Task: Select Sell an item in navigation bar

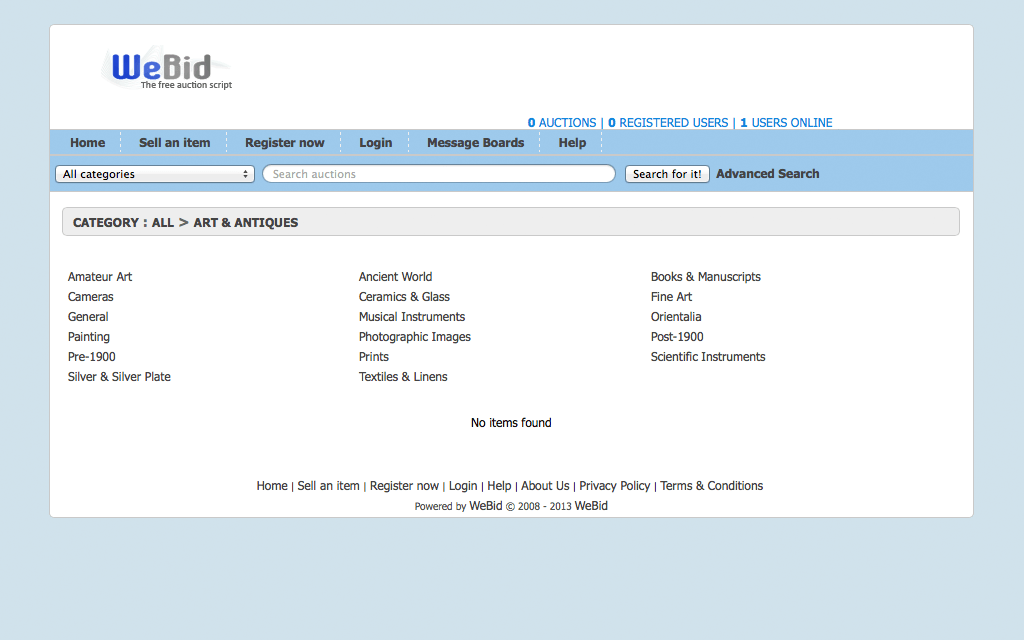Action: tap(174, 143)
